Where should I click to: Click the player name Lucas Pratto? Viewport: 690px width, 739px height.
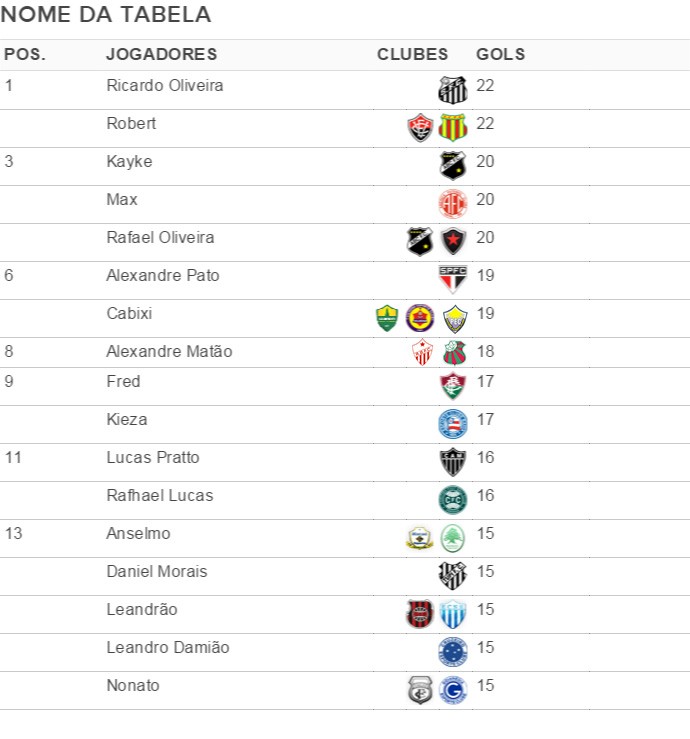(153, 457)
